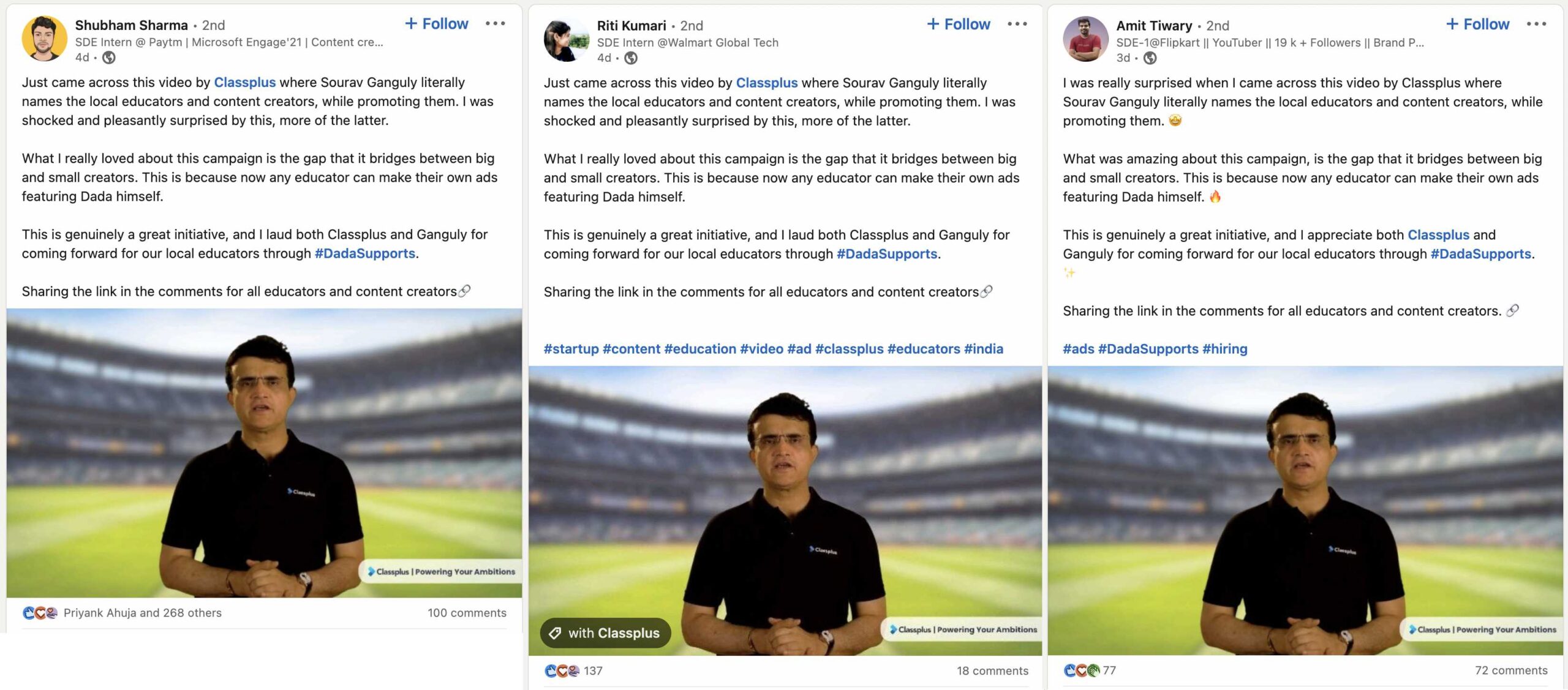Image resolution: width=1568 pixels, height=690 pixels.
Task: Click Amit Tiwary's profile photo
Action: coord(1085,39)
